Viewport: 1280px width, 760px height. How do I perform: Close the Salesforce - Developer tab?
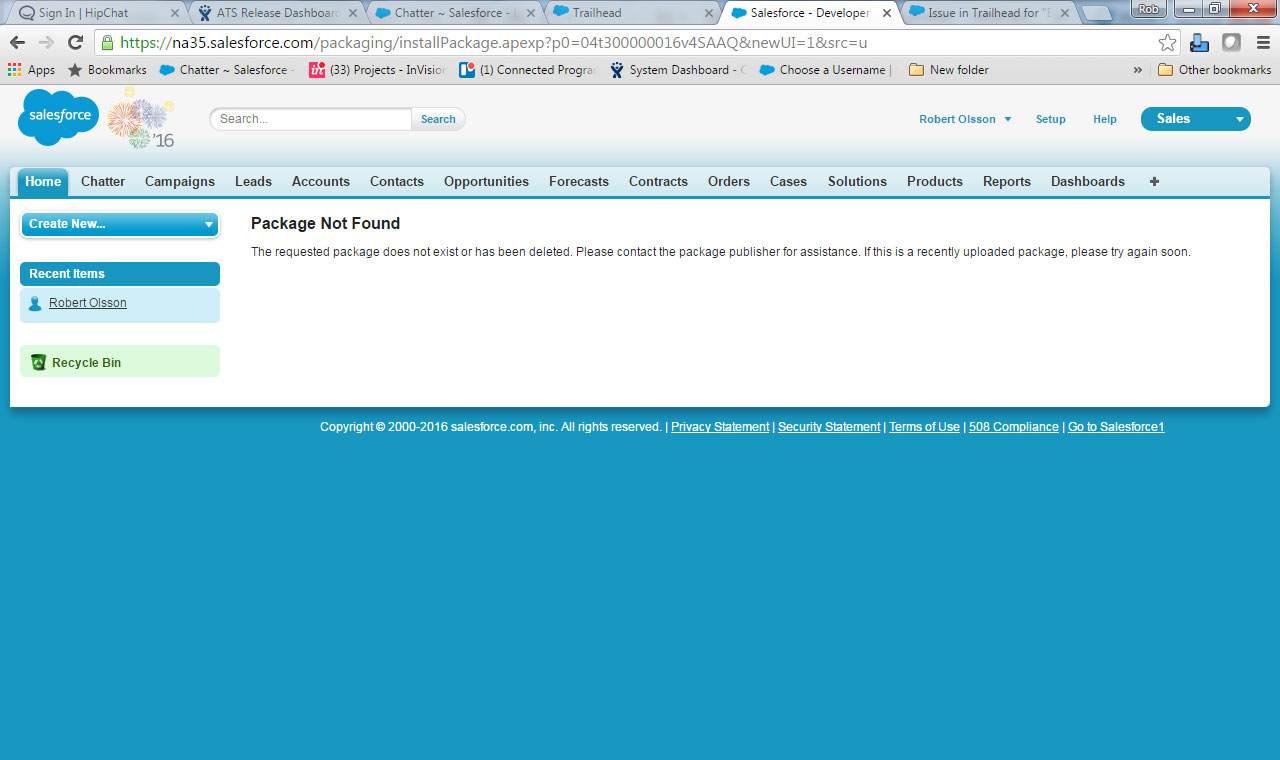[x=886, y=13]
